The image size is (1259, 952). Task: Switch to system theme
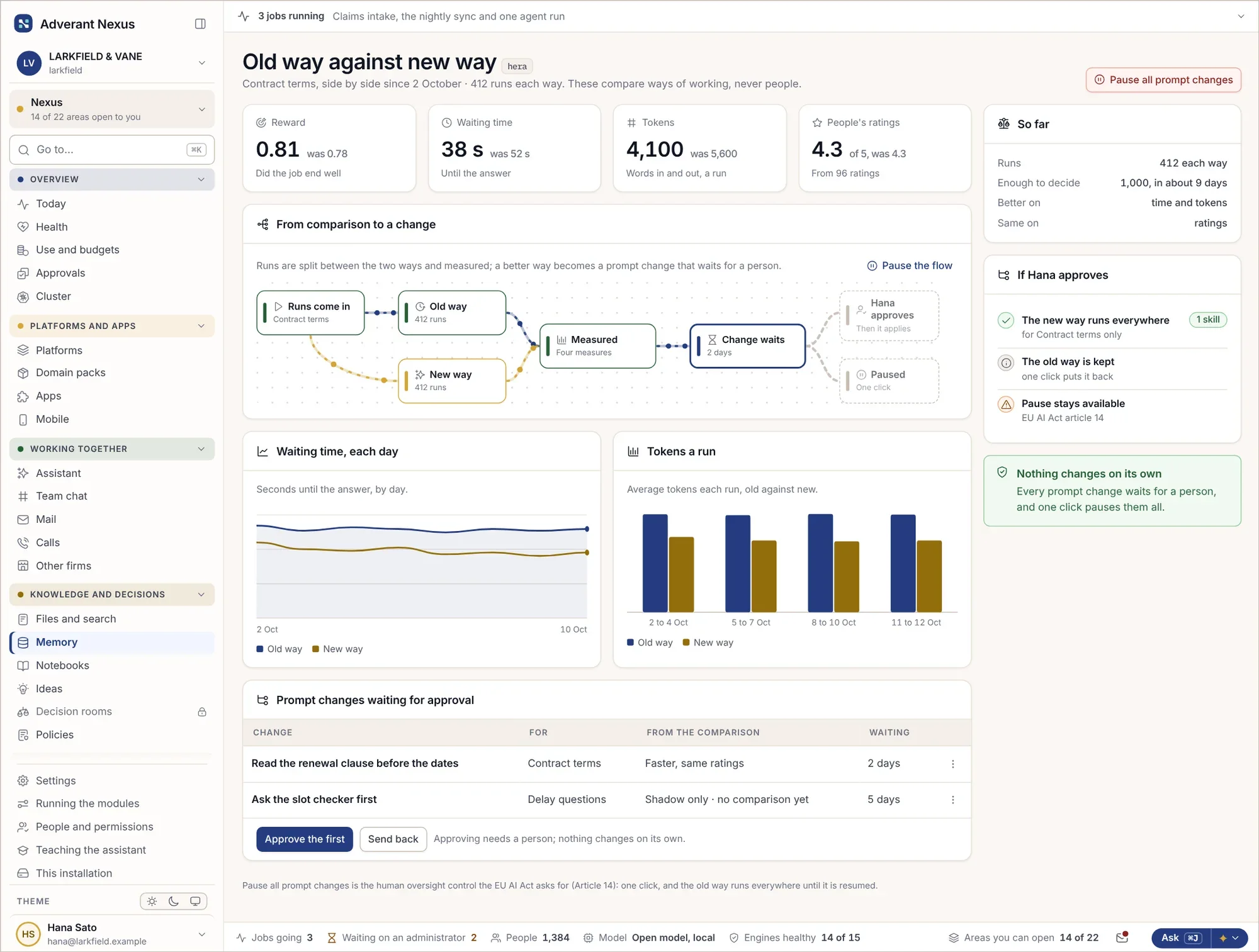pyautogui.click(x=195, y=901)
